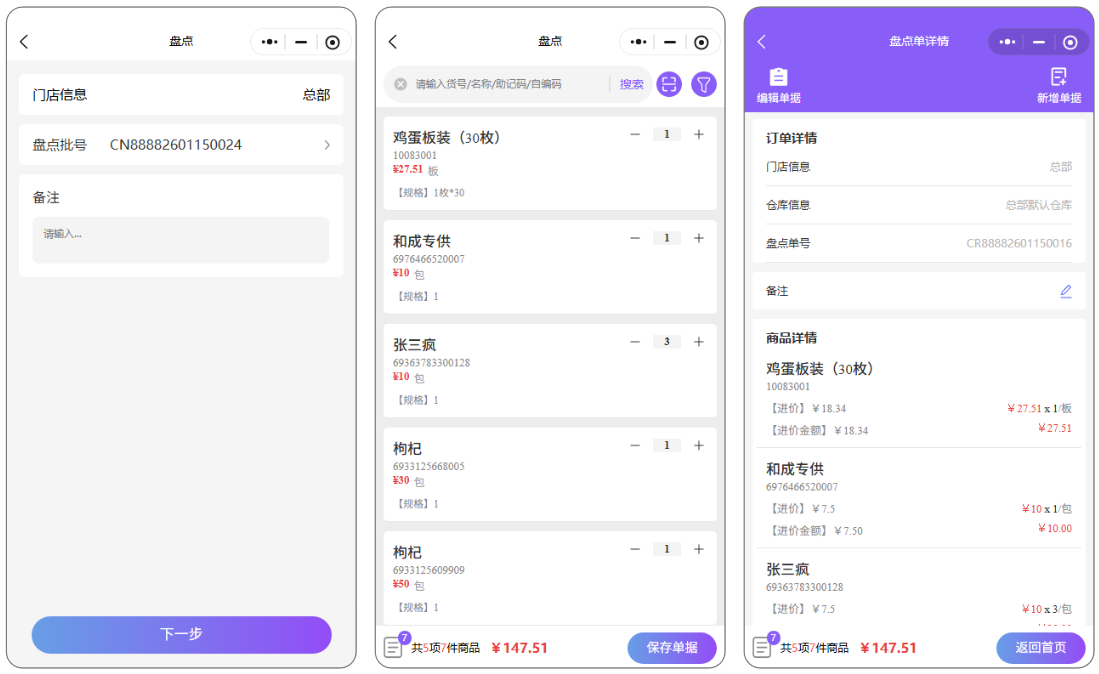
Task: Click the 编辑单据 clipboard icon
Action: [x=778, y=78]
